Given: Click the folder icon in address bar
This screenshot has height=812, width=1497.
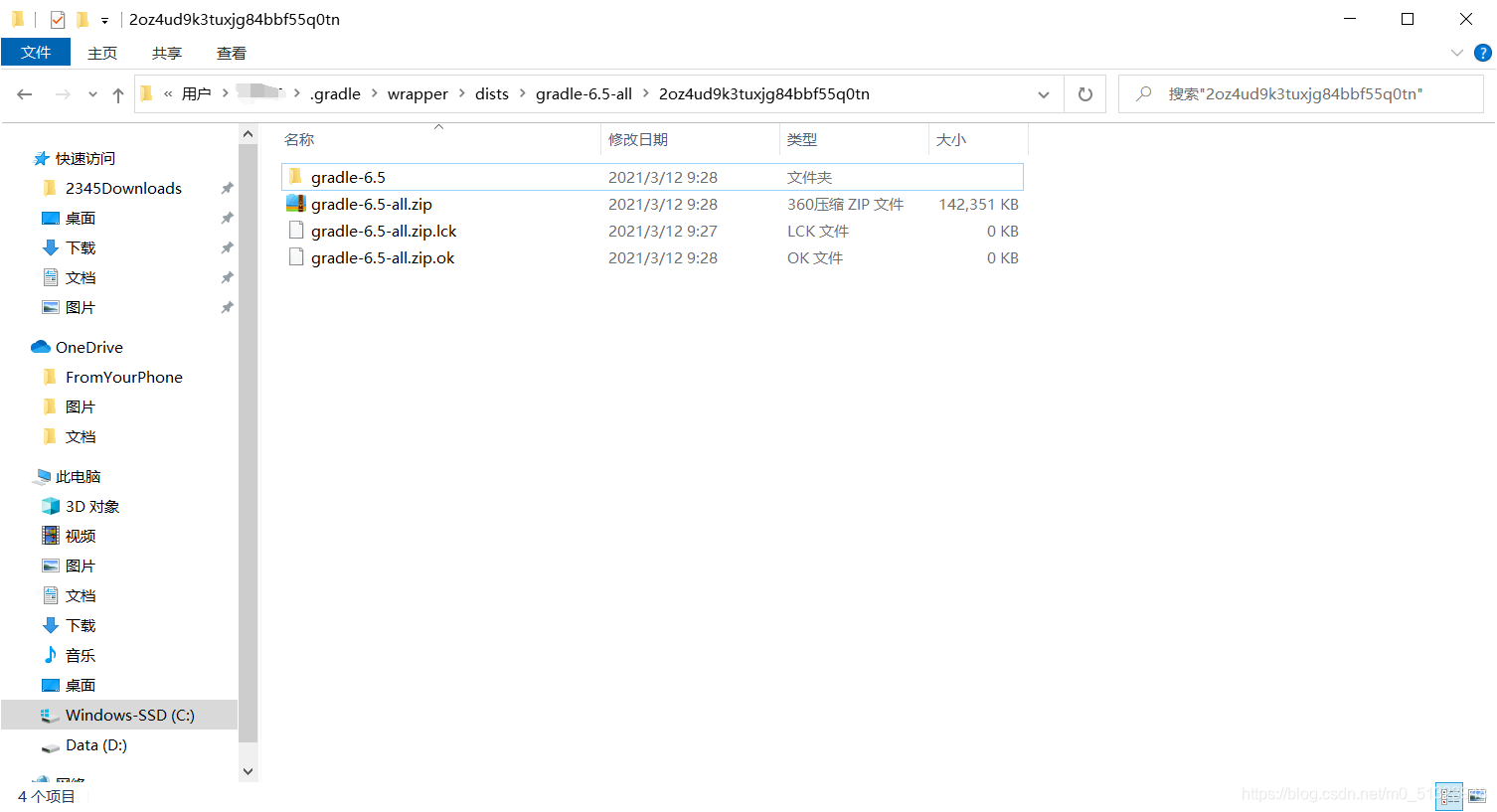Looking at the screenshot, I should point(147,94).
